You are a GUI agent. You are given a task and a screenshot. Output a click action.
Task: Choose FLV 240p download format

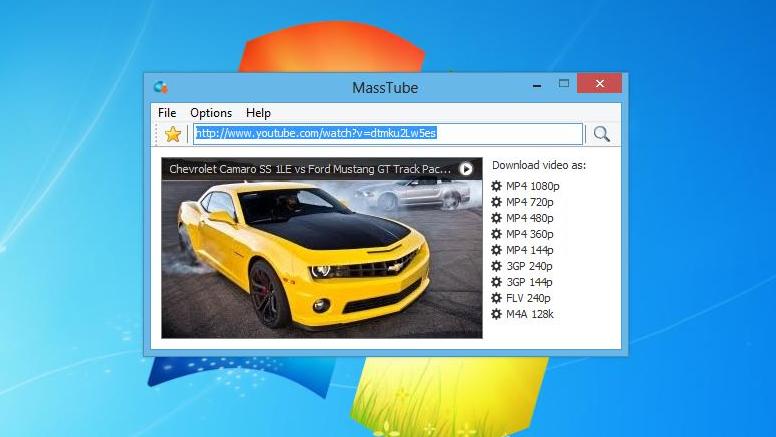pyautogui.click(x=528, y=298)
